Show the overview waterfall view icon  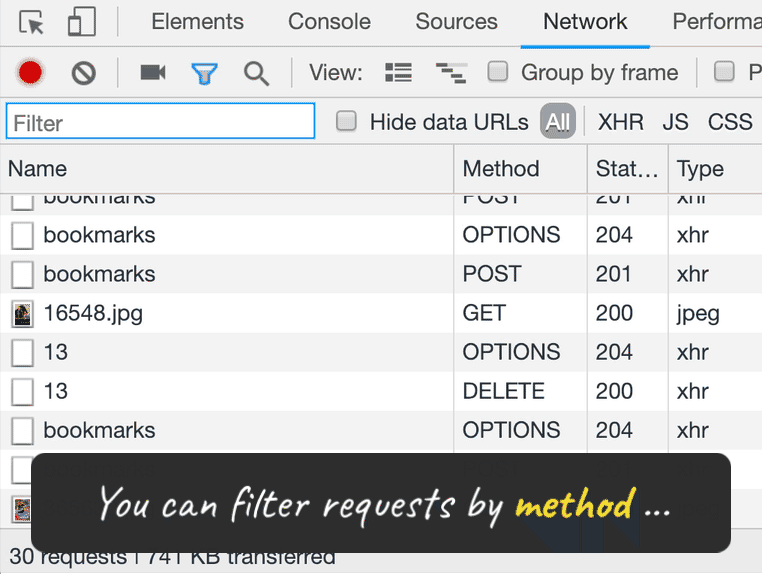pyautogui.click(x=451, y=72)
